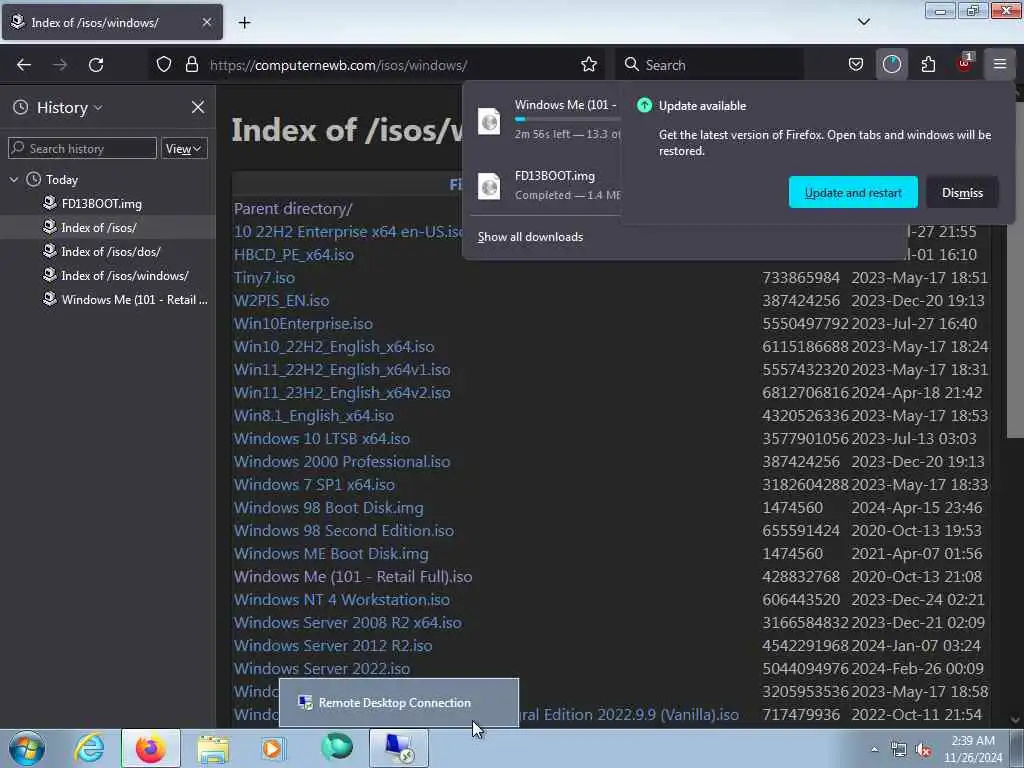Screen dimensions: 1024x768
Task: Bookmark this page with the star icon
Action: [588, 65]
